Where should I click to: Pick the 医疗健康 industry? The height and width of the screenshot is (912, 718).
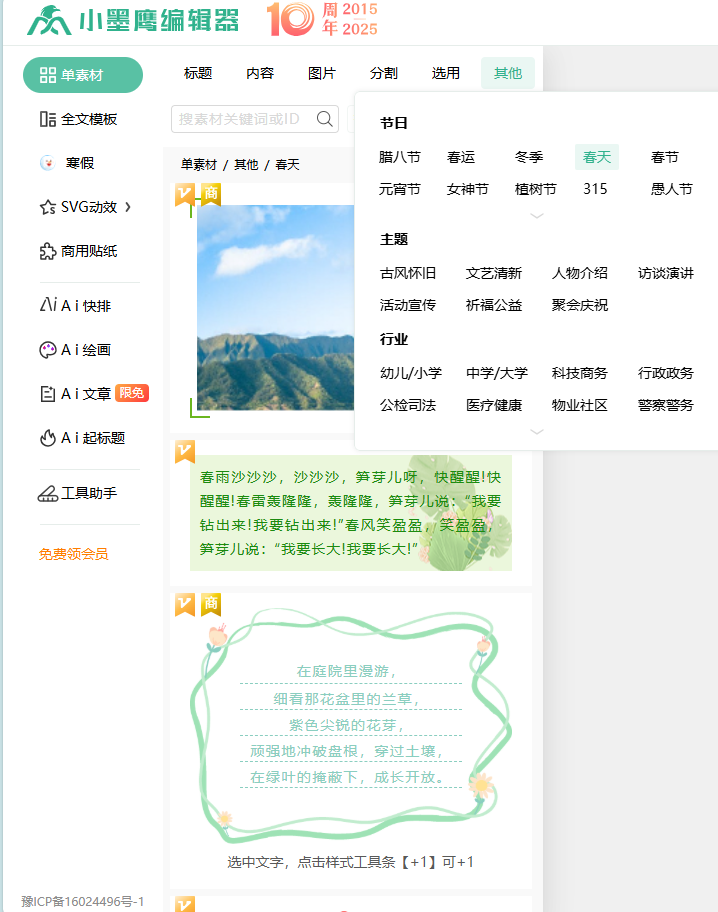494,405
